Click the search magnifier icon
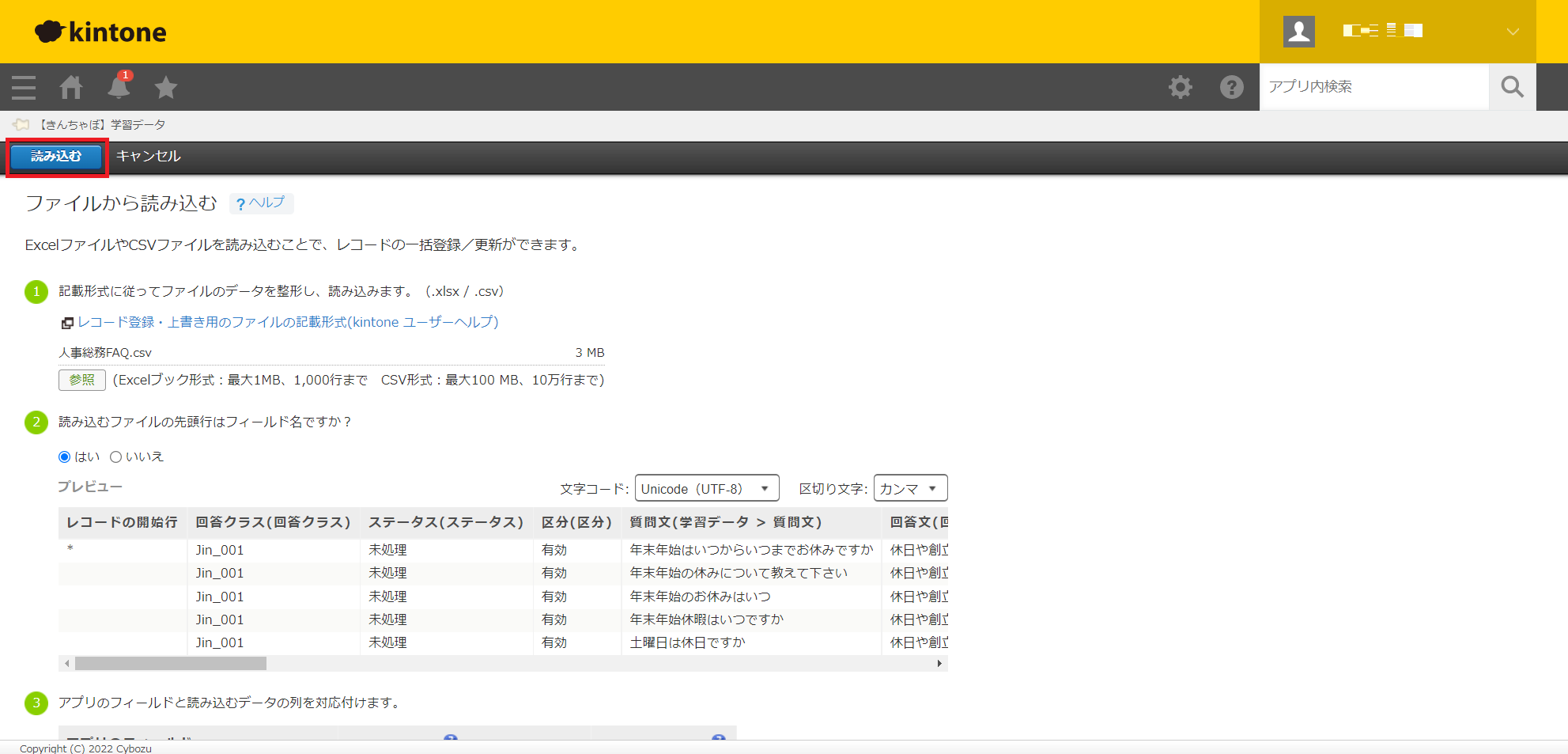This screenshot has height=754, width=1568. point(1512,87)
